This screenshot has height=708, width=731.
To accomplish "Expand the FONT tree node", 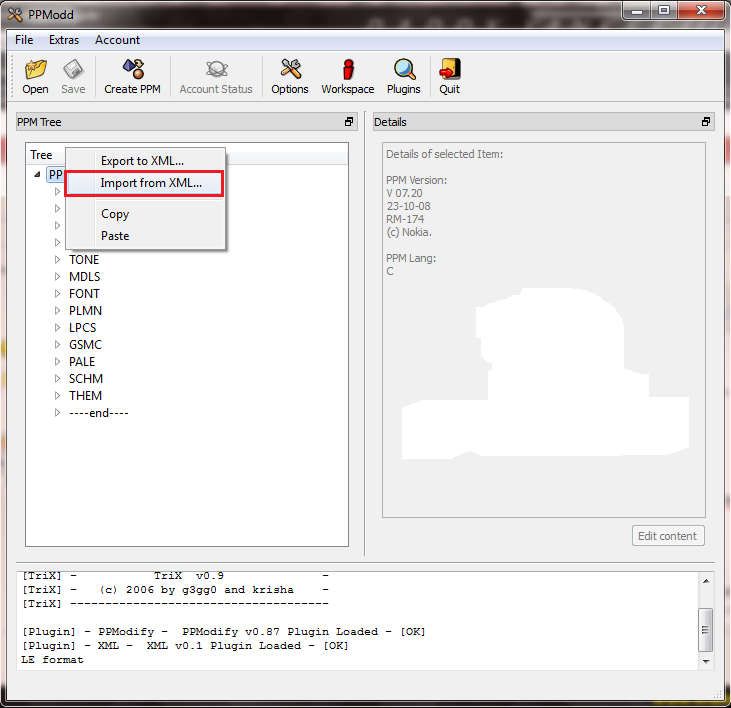I will coord(57,294).
